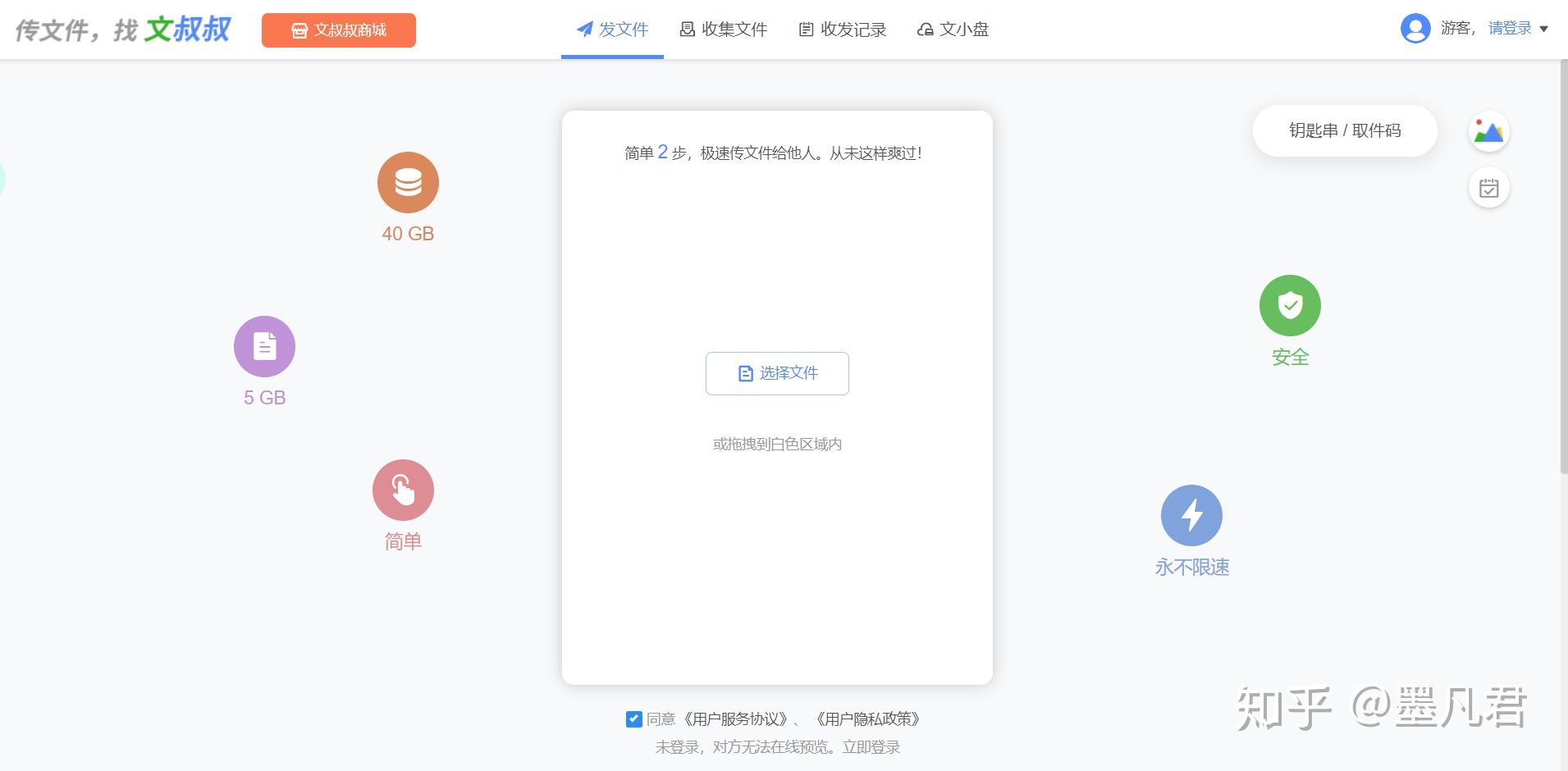Open the 《用户隐私政策》 link
This screenshot has width=1568, height=771.
coord(868,719)
